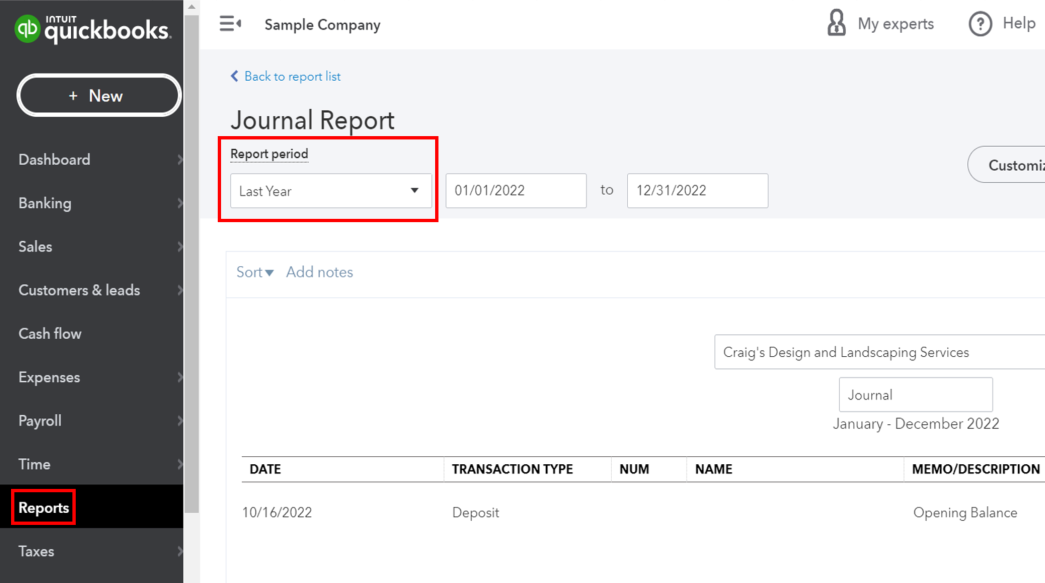Open Customers & leads menu item
The image size is (1045, 583).
[x=79, y=290]
